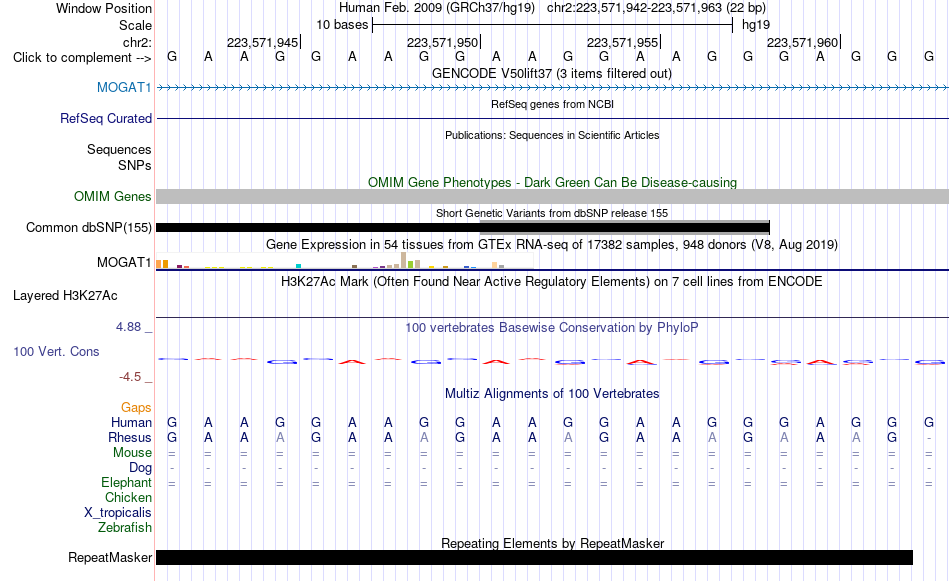The height and width of the screenshot is (581, 950).
Task: Click the Sequences track label
Action: (x=119, y=150)
